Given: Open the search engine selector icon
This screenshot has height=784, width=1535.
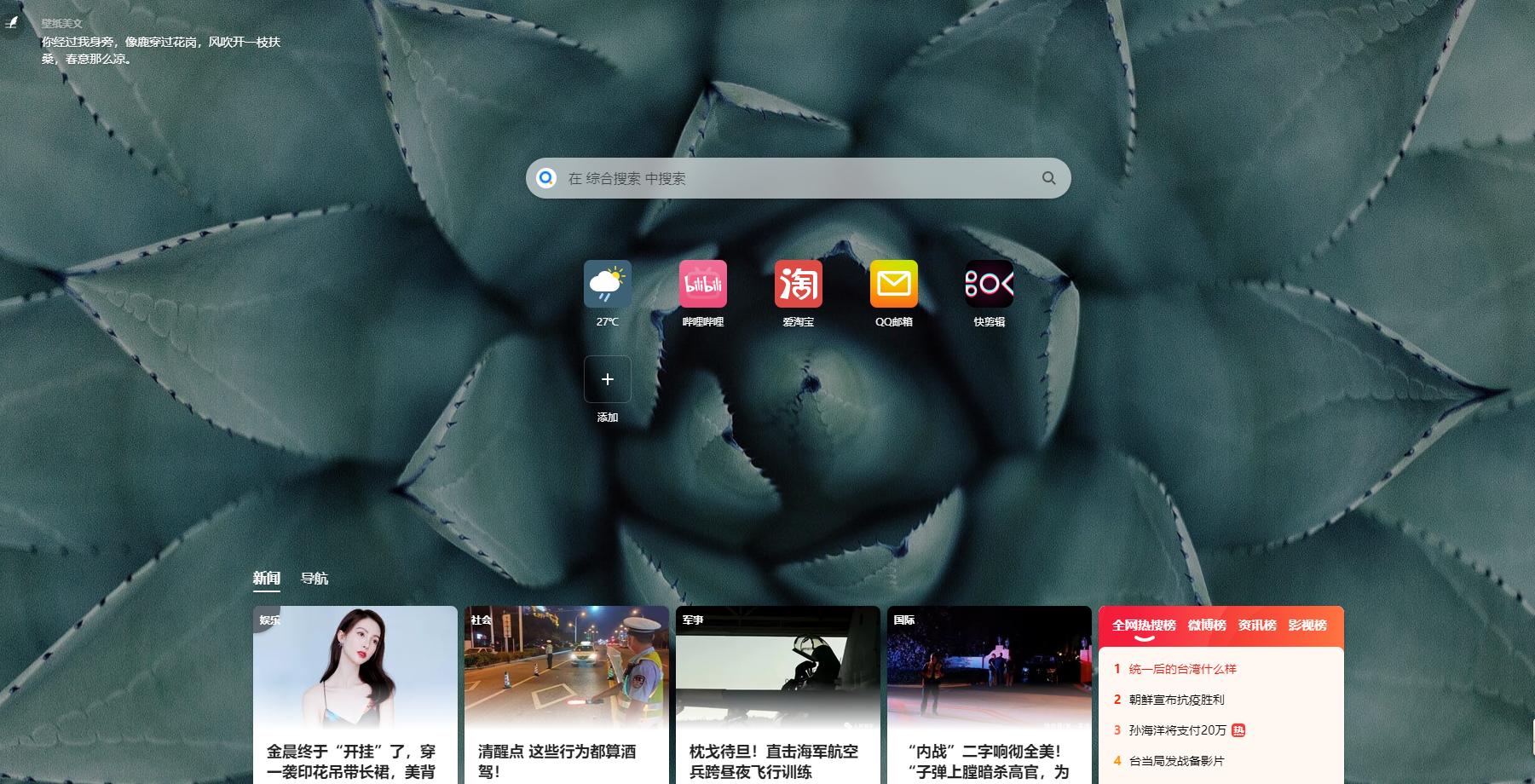Looking at the screenshot, I should [546, 178].
